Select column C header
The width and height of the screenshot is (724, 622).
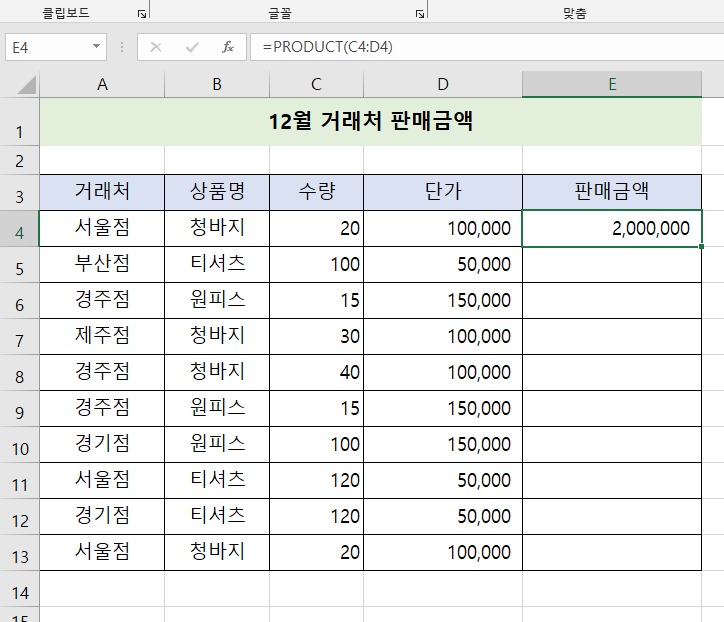tap(316, 85)
